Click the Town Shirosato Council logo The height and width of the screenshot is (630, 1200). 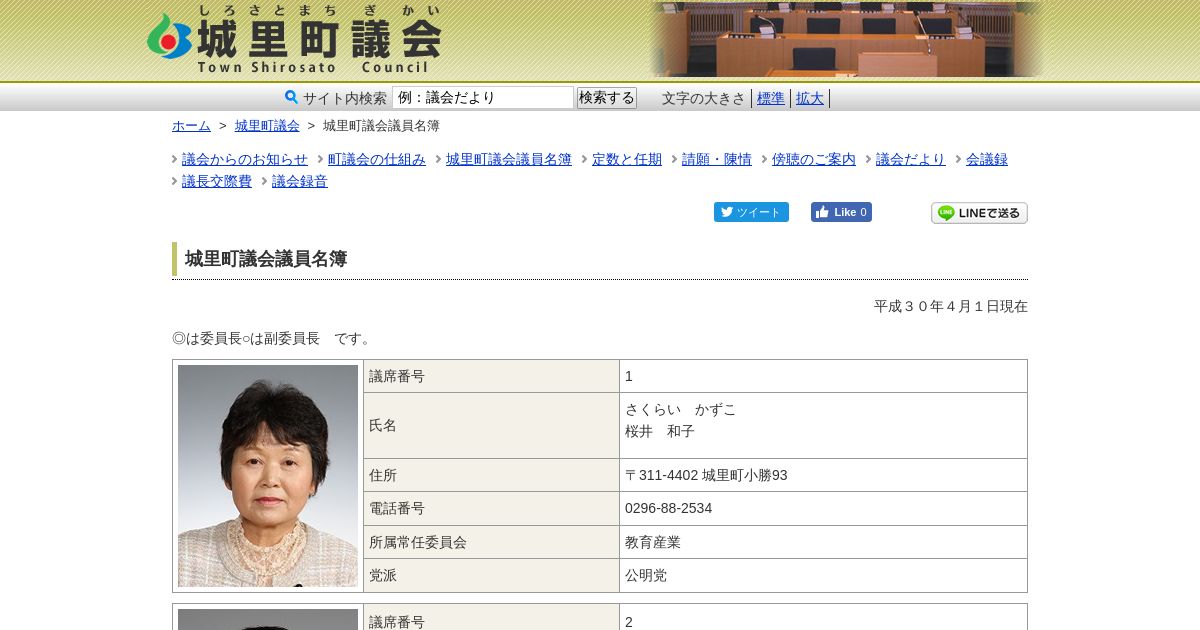coord(295,40)
